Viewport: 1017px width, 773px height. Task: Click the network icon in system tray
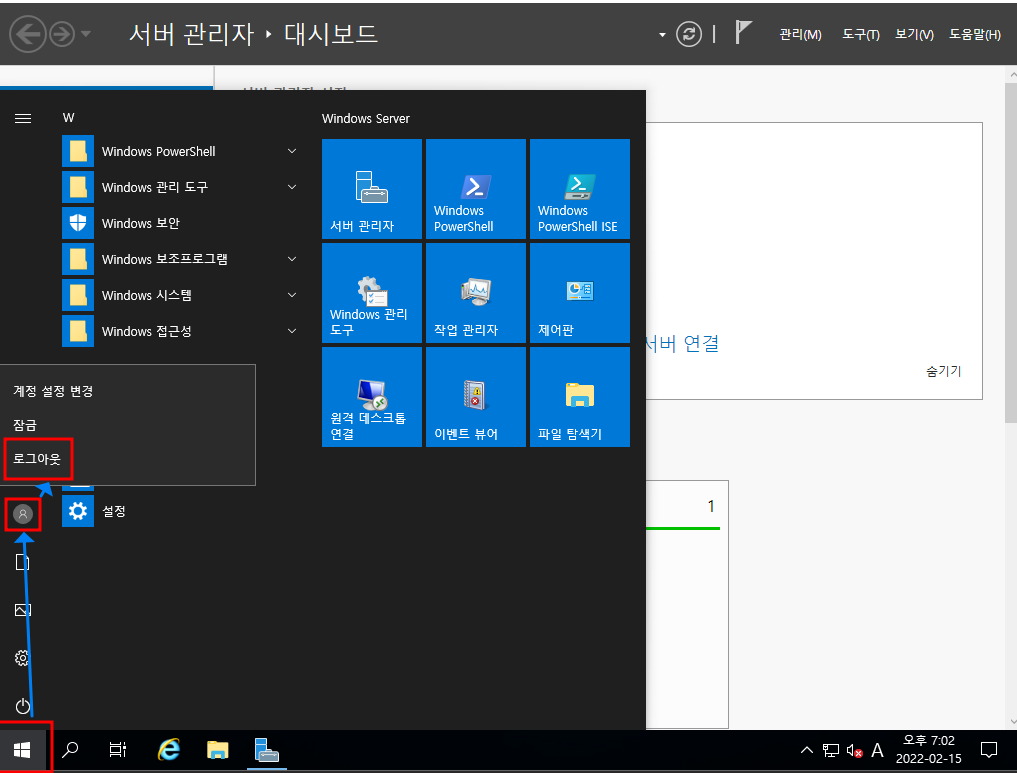tap(831, 750)
